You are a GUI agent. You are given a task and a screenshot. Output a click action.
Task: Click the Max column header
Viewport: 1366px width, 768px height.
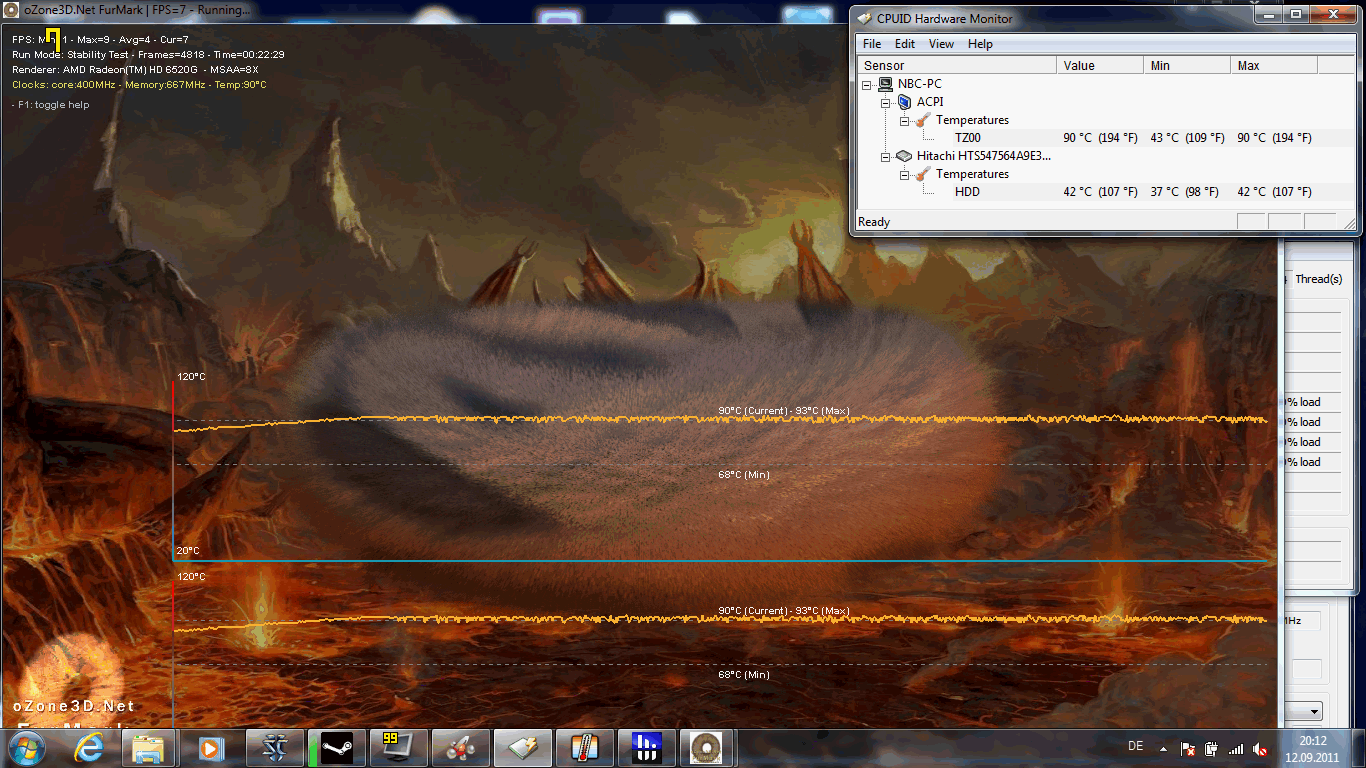click(x=1274, y=65)
